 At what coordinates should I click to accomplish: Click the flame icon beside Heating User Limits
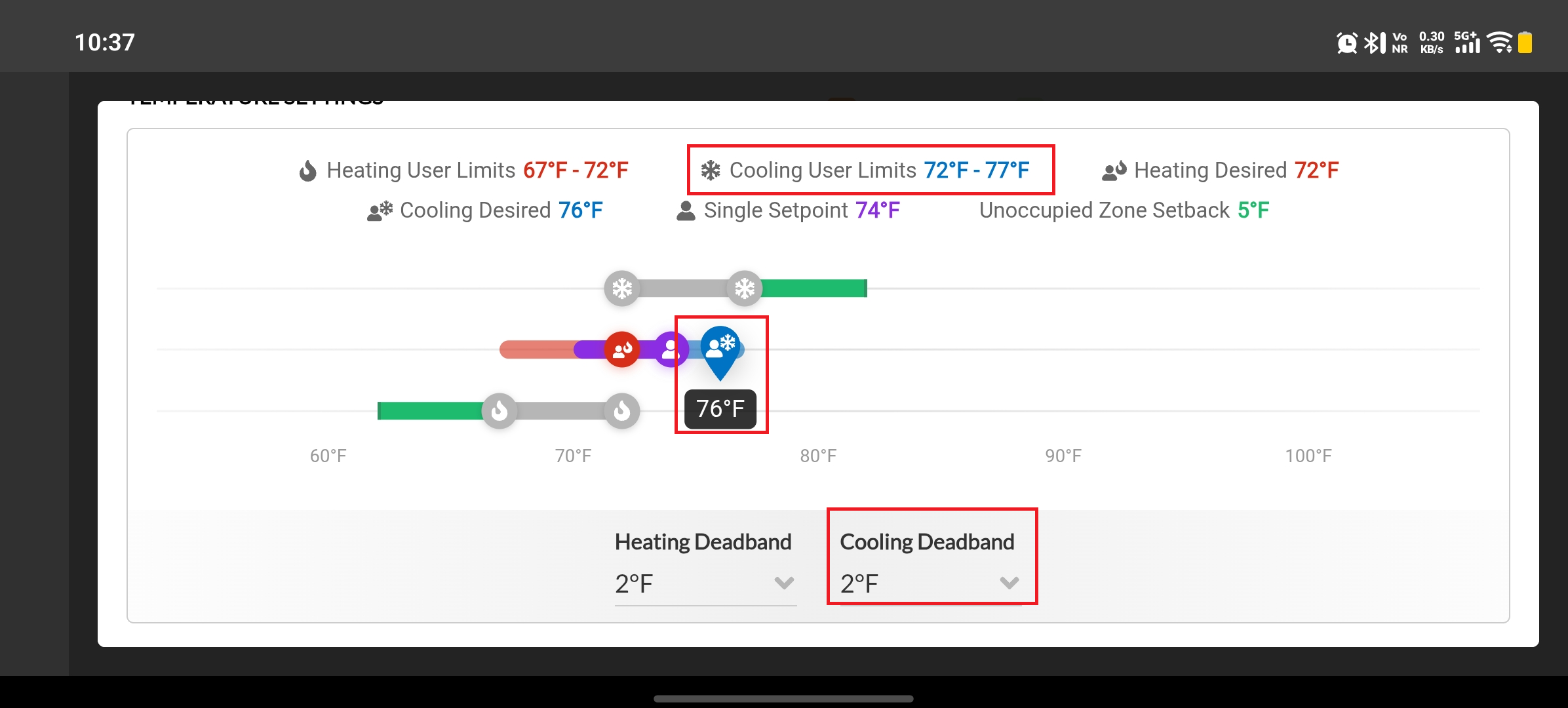click(308, 170)
